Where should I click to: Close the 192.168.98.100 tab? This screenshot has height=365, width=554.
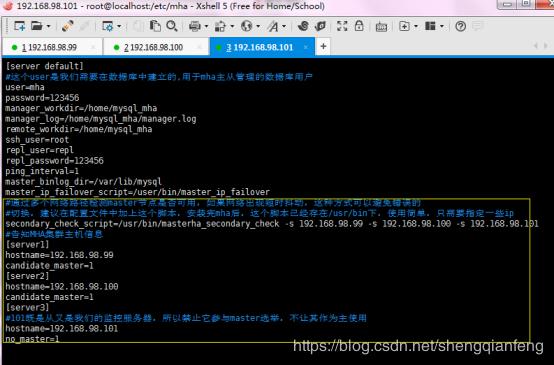coord(199,47)
